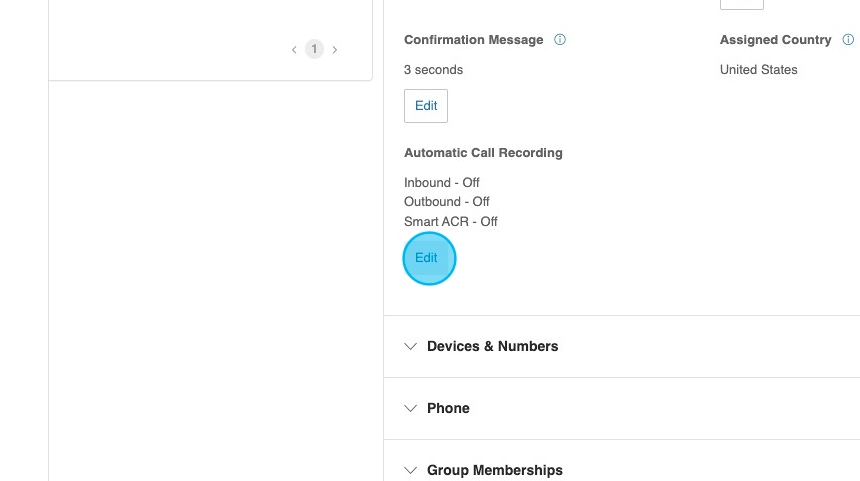The width and height of the screenshot is (860, 481).
Task: Expand the Phone section chevron
Action: tap(410, 409)
